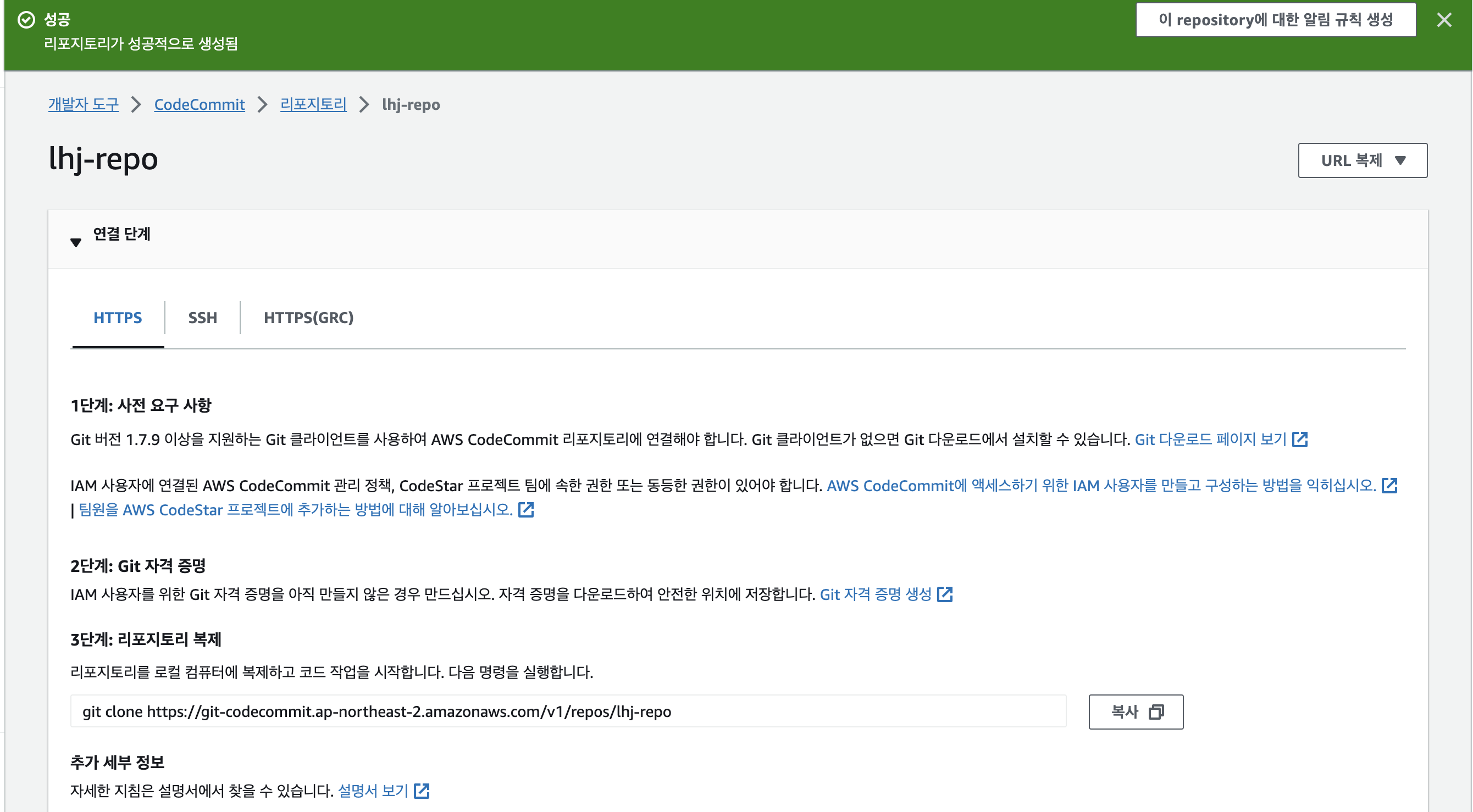This screenshot has height=812, width=1473.
Task: Click the success checkmark icon
Action: click(x=26, y=20)
